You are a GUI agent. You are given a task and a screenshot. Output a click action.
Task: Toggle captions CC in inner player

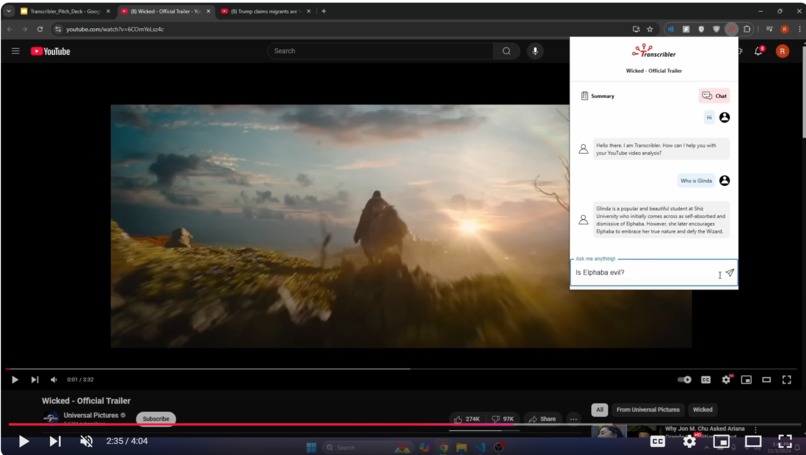coord(706,380)
